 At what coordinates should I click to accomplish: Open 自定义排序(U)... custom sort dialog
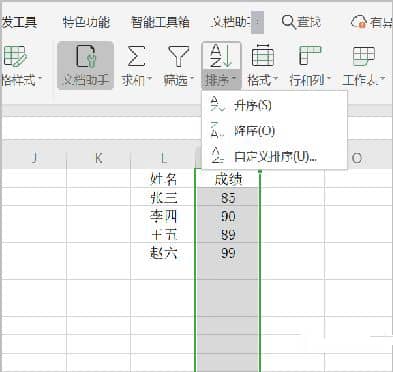click(x=274, y=156)
